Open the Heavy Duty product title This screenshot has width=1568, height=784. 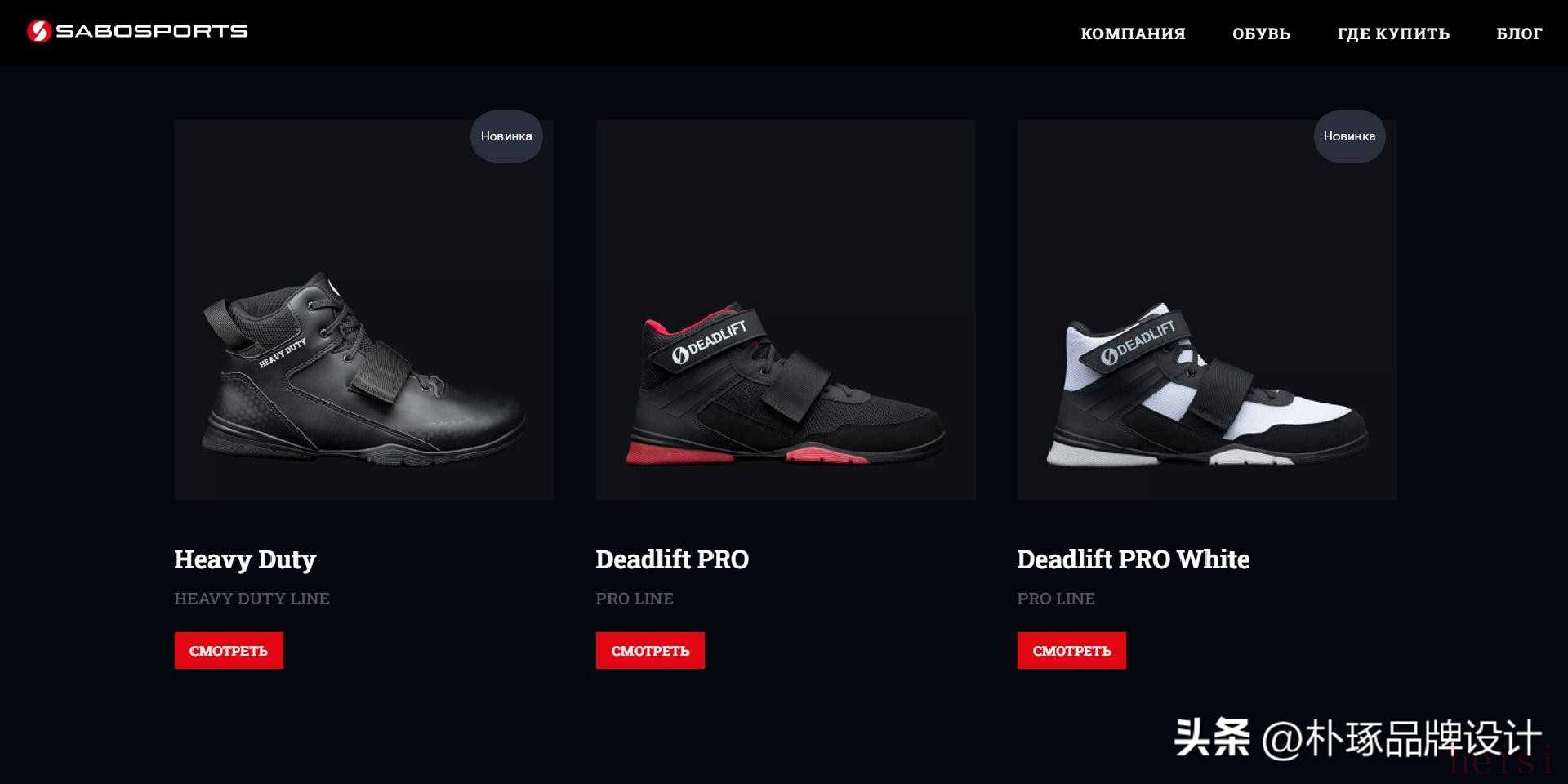coord(245,559)
